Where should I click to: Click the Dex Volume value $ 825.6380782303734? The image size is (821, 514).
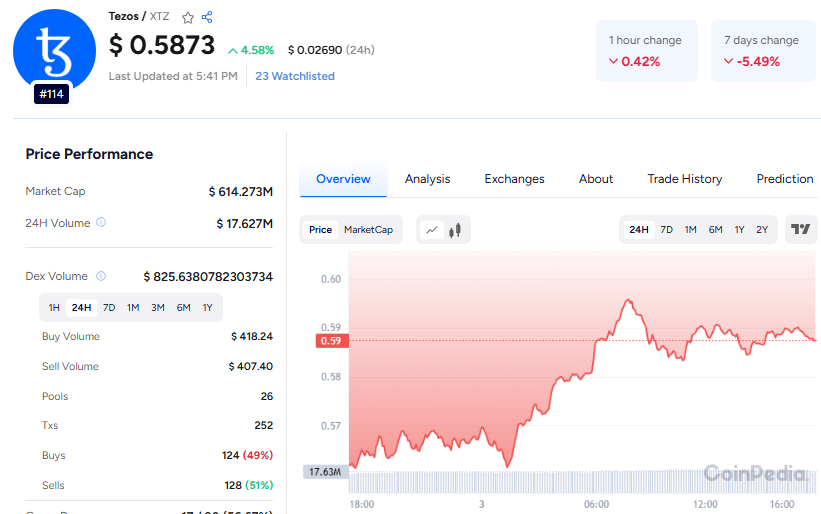coord(208,277)
